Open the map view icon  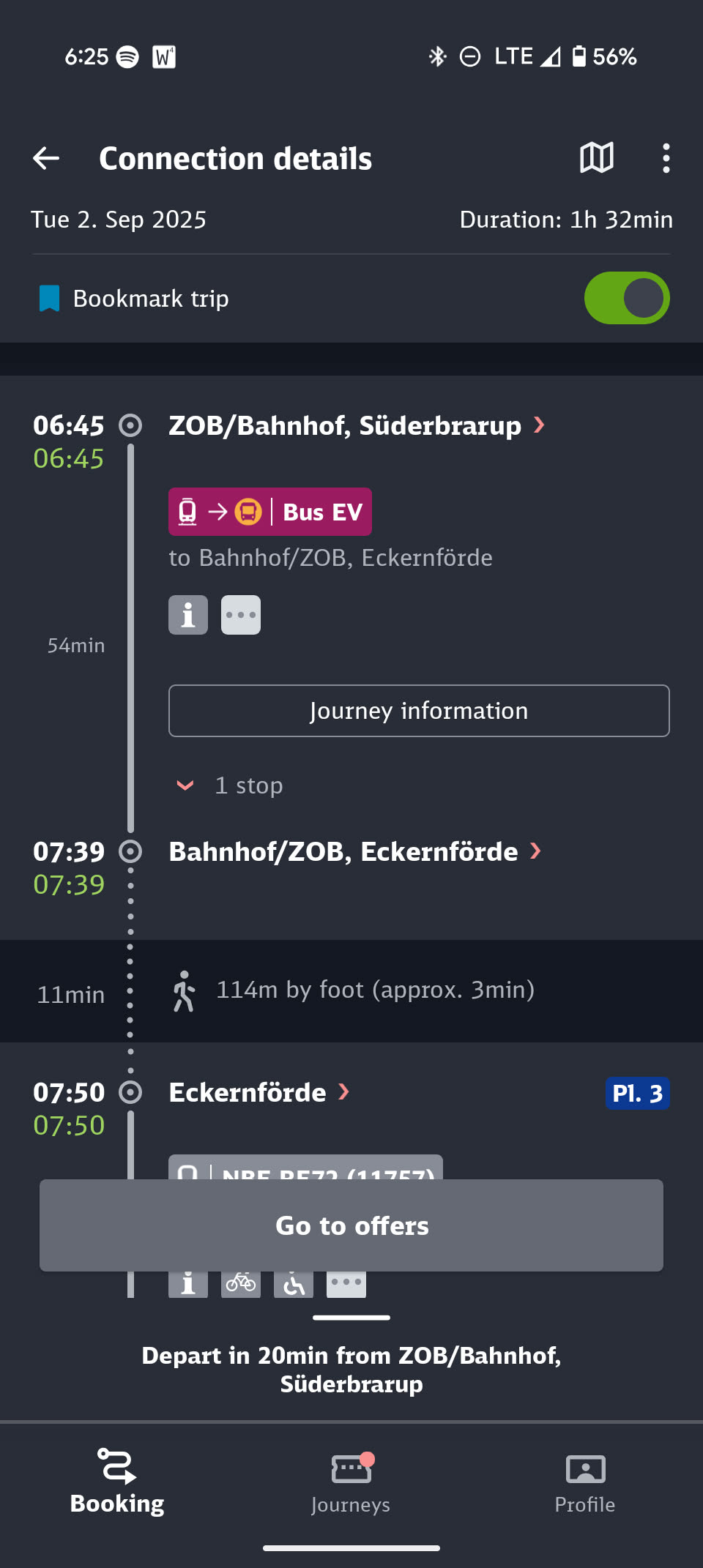point(596,158)
